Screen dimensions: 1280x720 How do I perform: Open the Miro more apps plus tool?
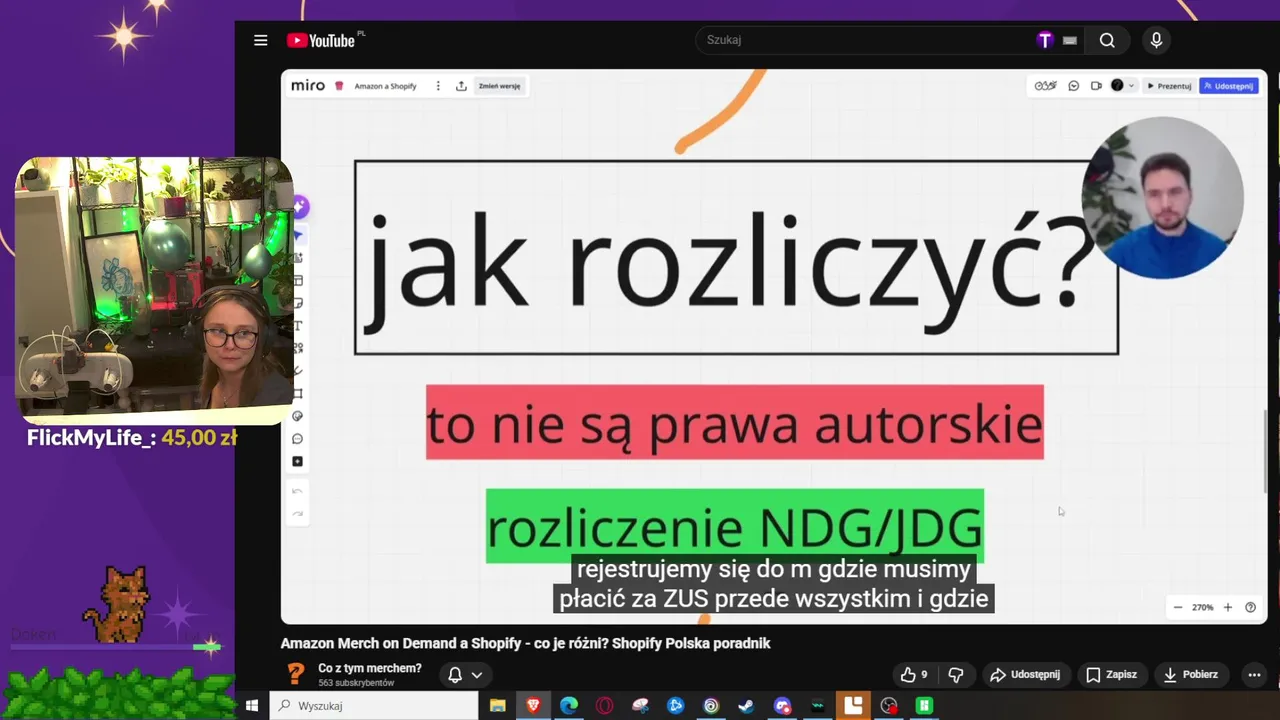click(x=298, y=461)
